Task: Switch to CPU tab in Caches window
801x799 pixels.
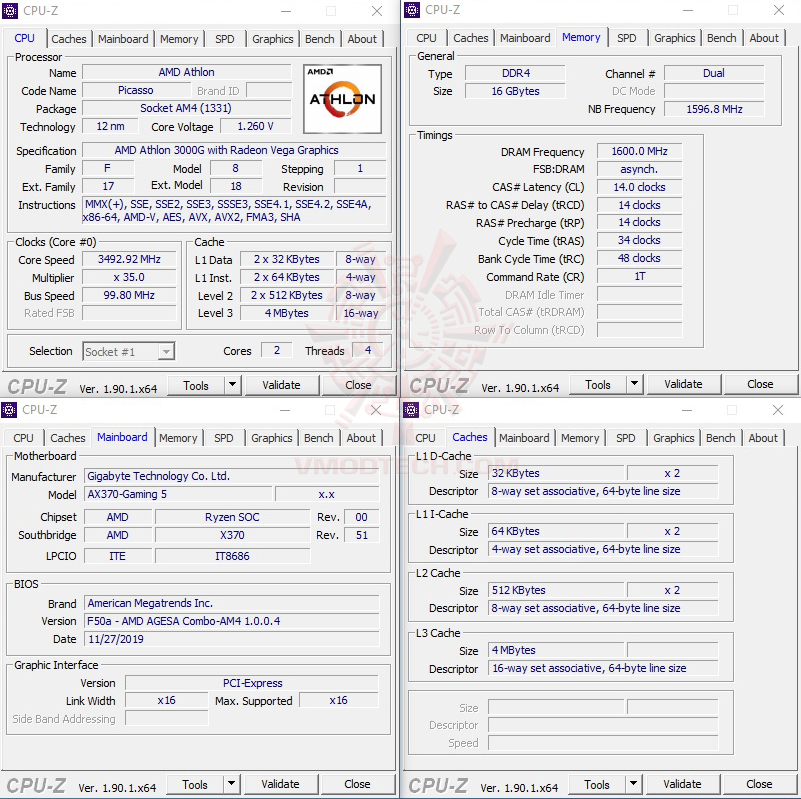Action: point(425,438)
